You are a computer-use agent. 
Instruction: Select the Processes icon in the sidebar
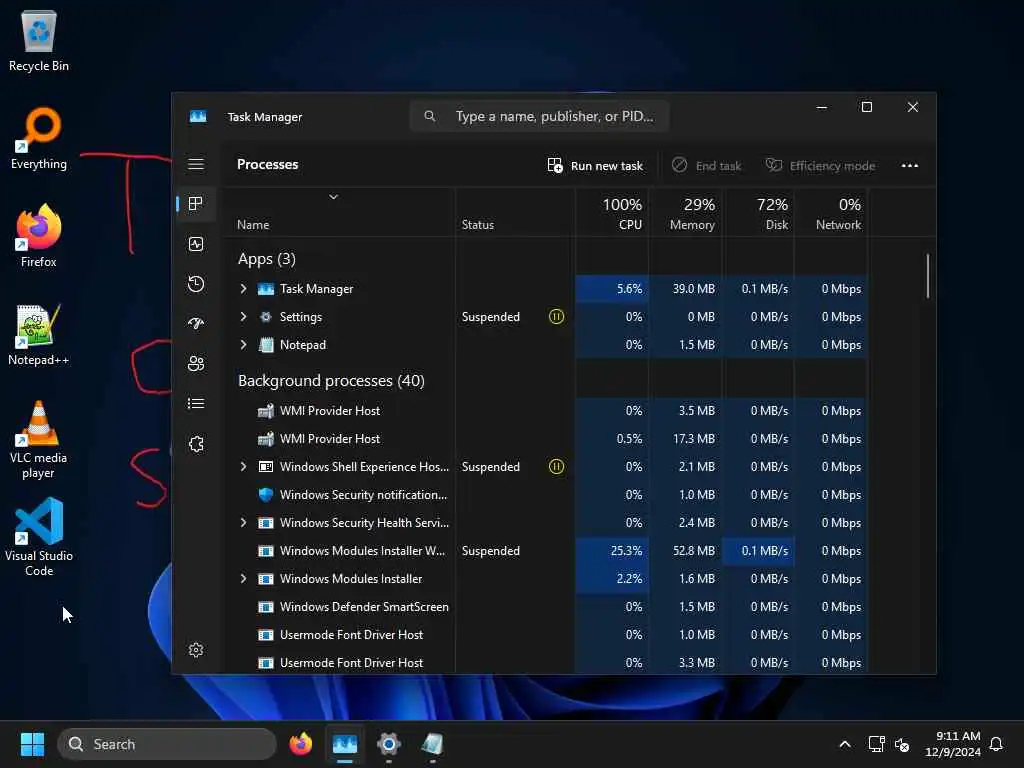tap(196, 204)
